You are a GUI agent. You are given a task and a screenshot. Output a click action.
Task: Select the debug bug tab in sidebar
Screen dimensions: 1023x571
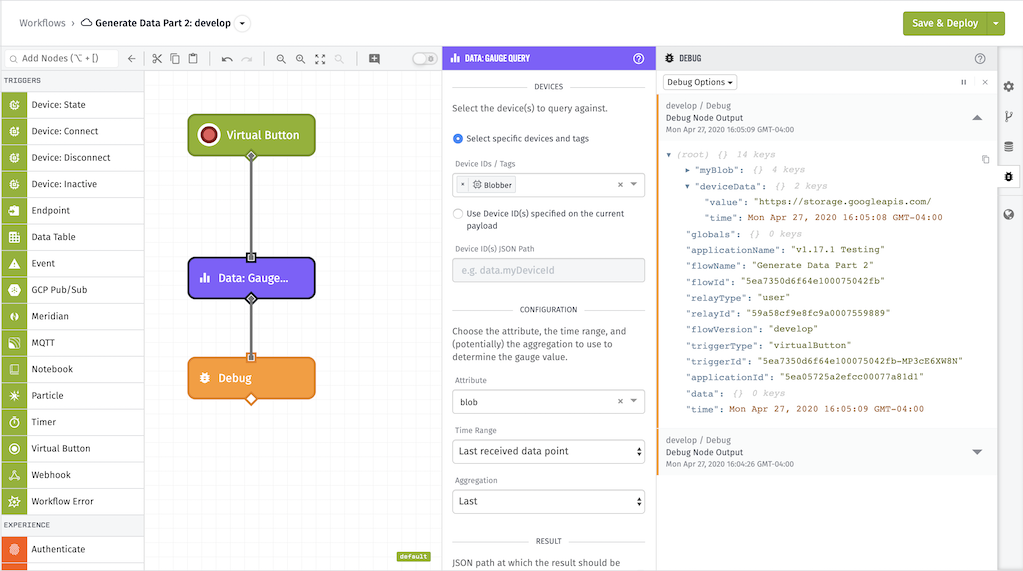1009,177
